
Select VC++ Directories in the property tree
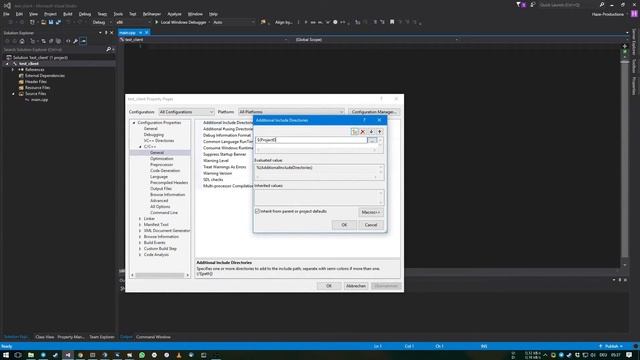pos(158,140)
